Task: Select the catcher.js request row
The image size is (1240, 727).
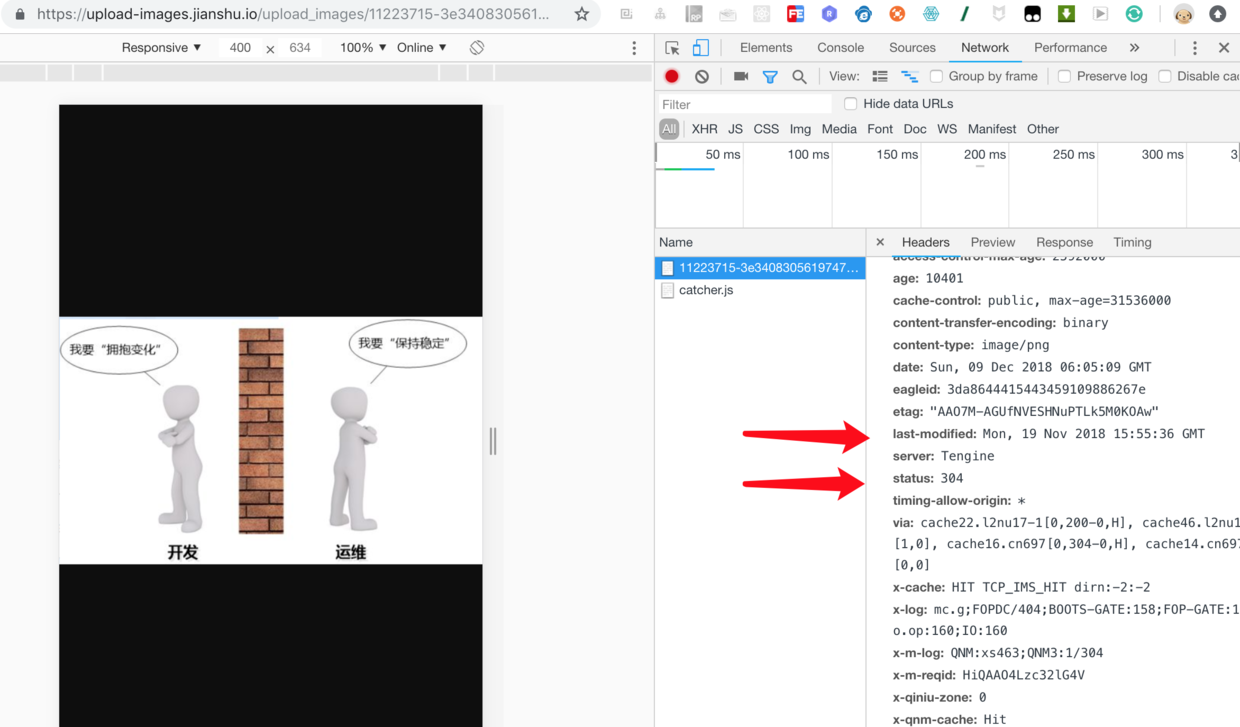Action: [x=760, y=290]
